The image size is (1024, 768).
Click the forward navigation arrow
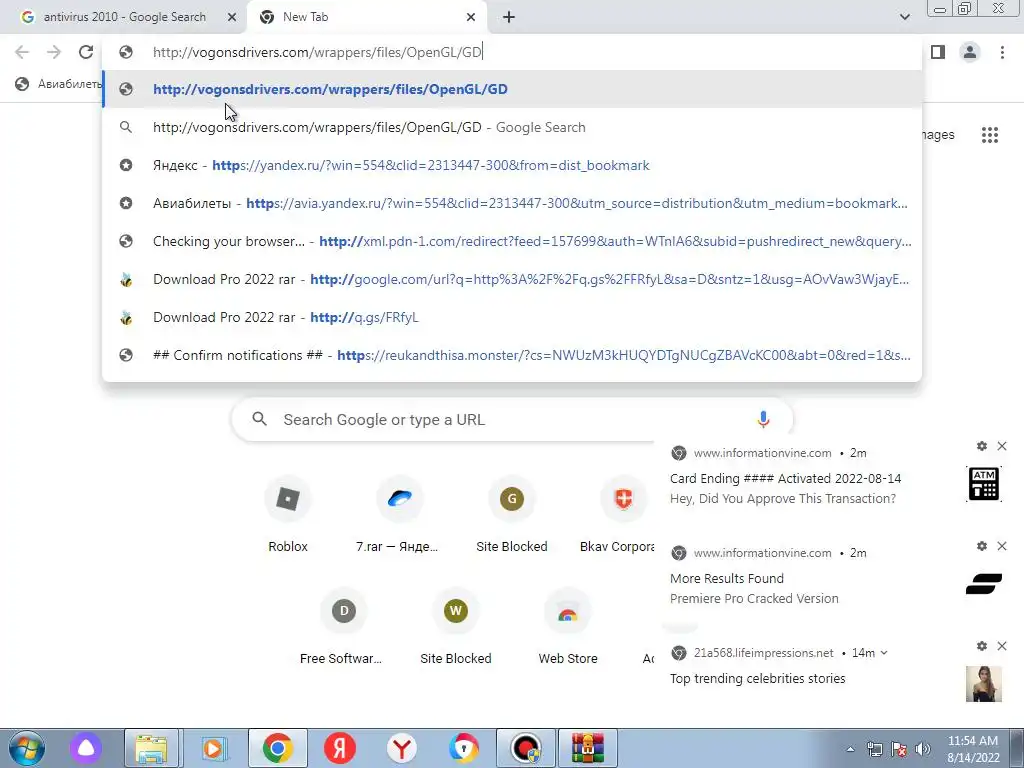(x=54, y=52)
